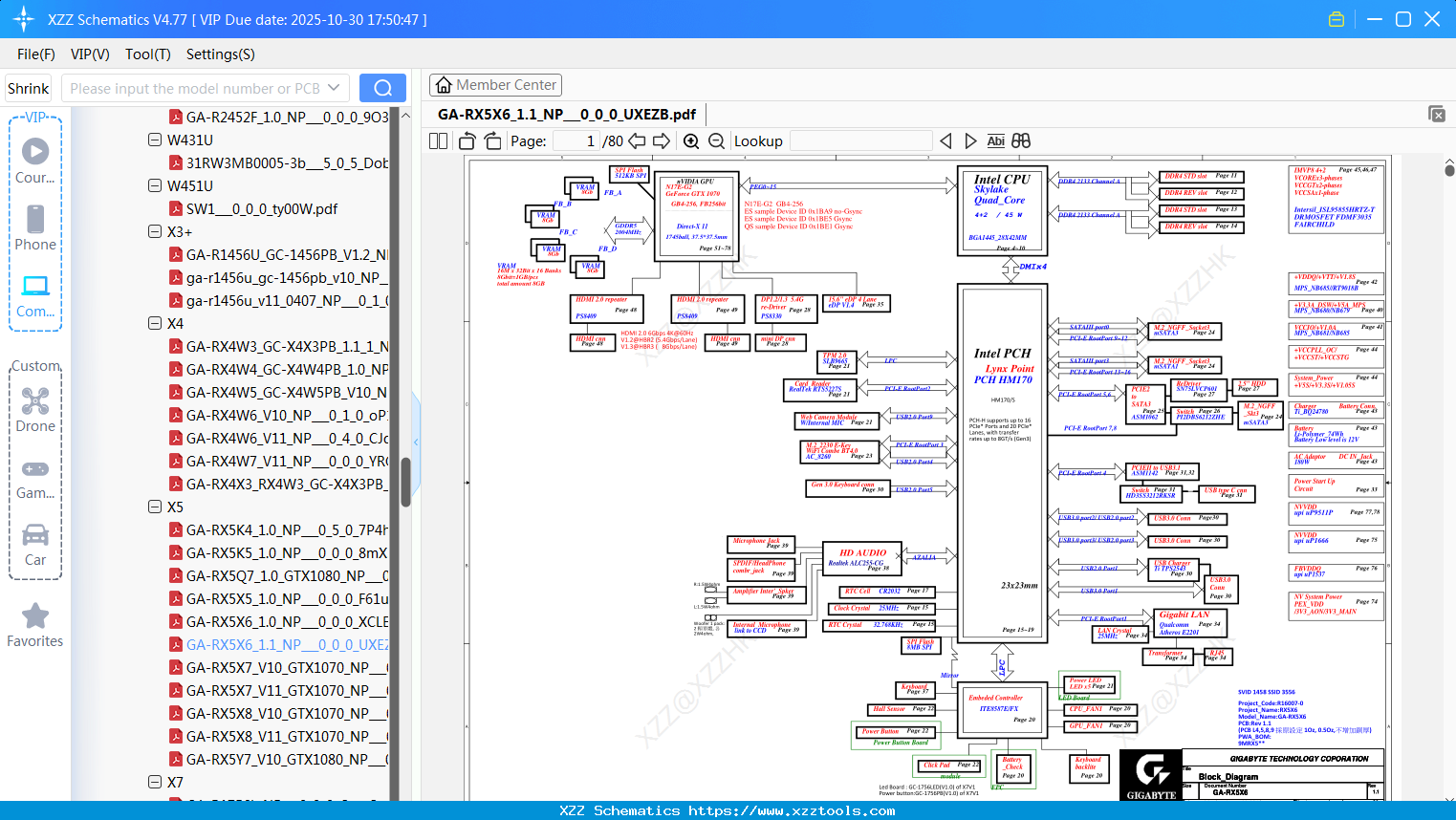Open ga-r1456u_v11_0407 file

pos(287,300)
